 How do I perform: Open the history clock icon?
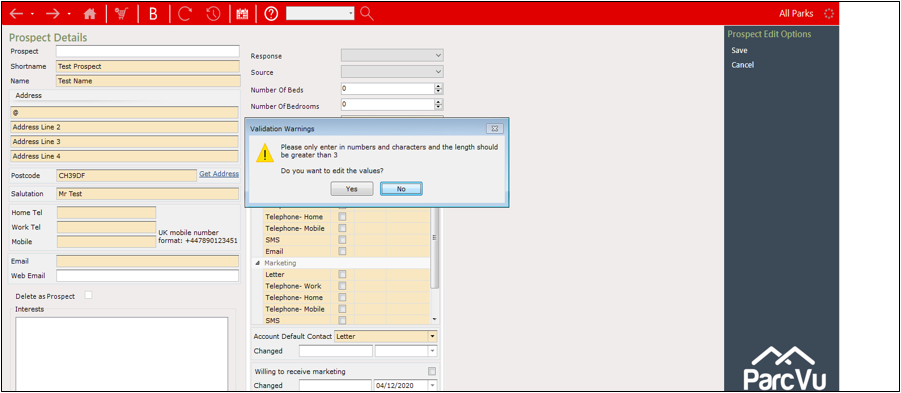[x=213, y=14]
